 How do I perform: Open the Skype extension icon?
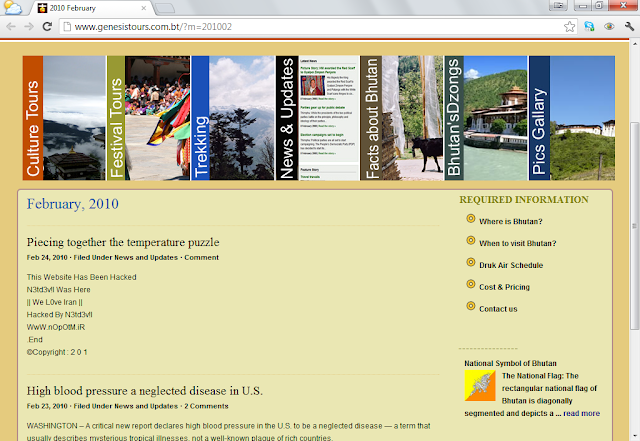tap(589, 27)
